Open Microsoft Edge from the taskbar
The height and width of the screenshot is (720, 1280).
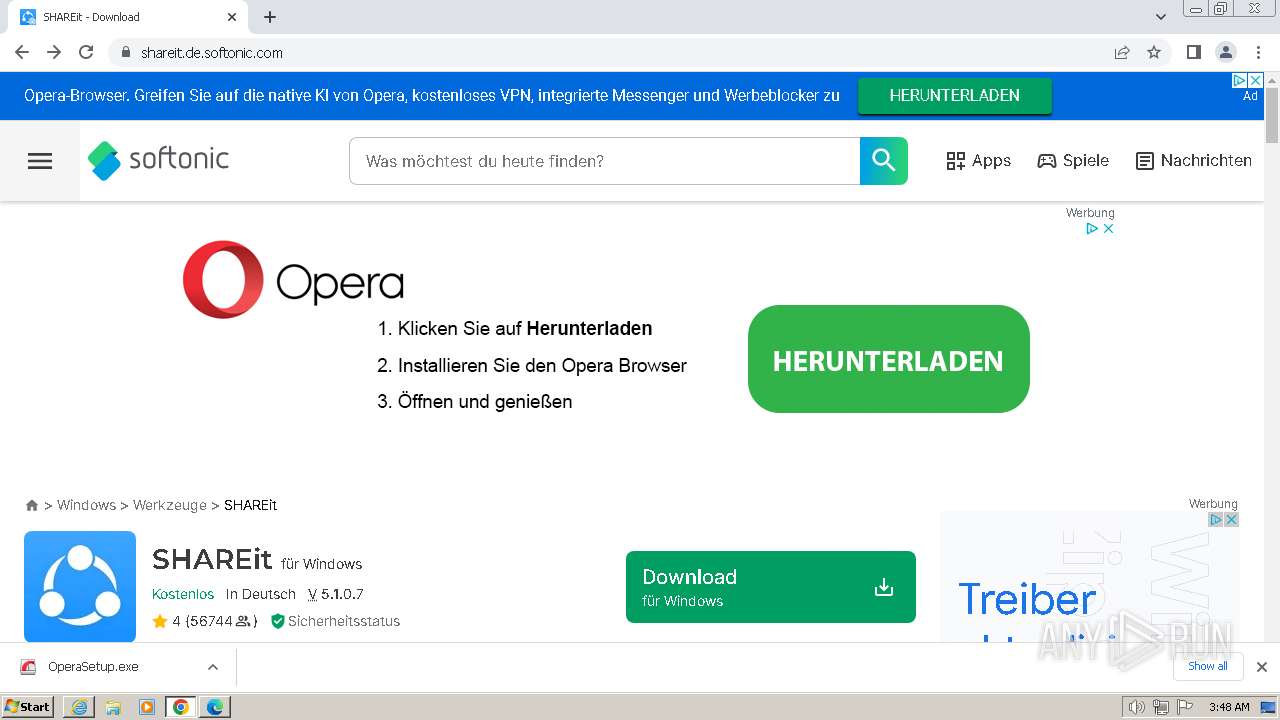pyautogui.click(x=215, y=707)
